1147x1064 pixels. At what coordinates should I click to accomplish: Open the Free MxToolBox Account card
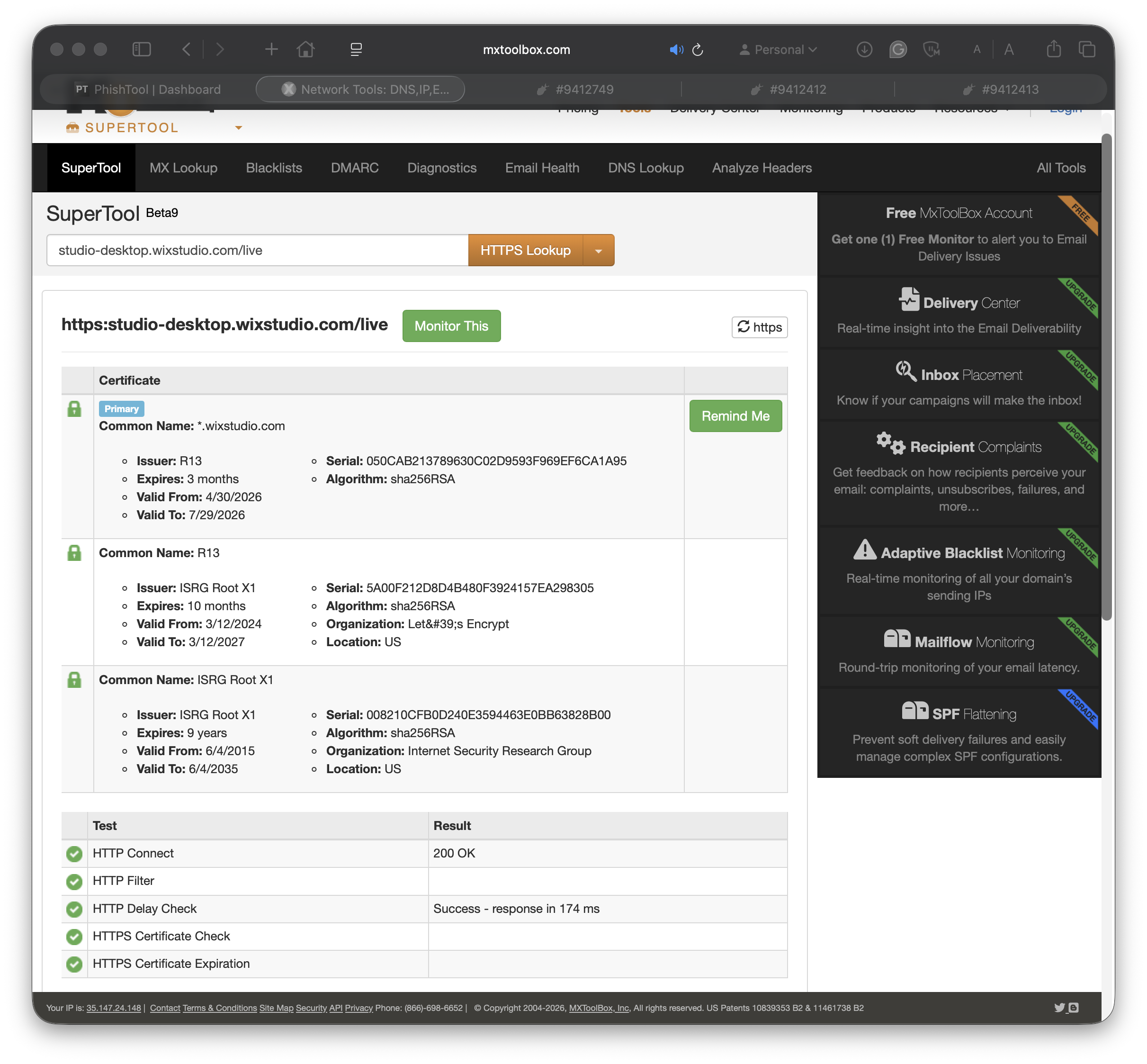click(958, 234)
